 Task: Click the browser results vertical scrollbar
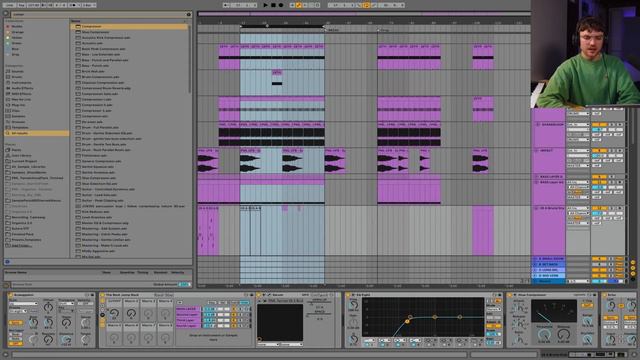pyautogui.click(x=190, y=59)
